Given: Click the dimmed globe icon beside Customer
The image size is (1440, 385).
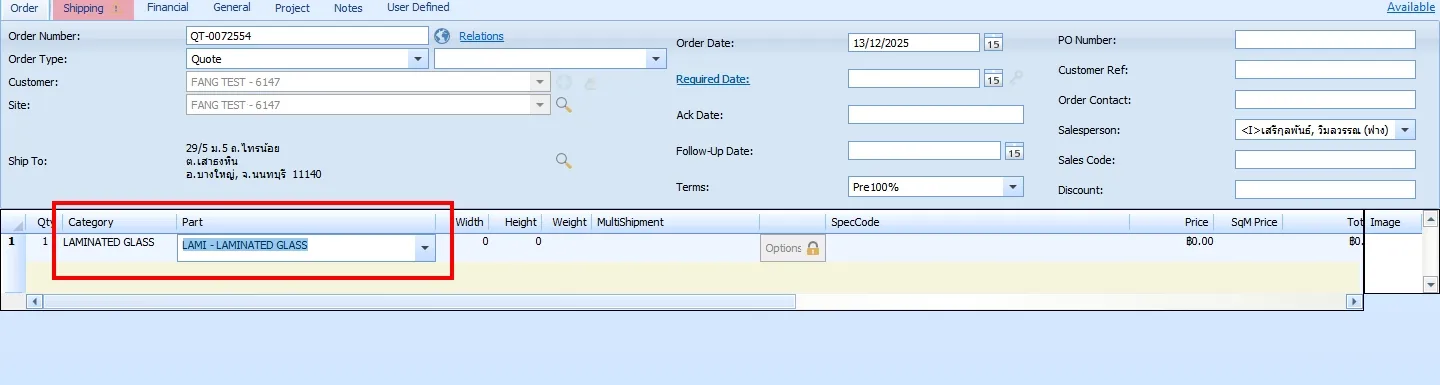Looking at the screenshot, I should (x=564, y=82).
